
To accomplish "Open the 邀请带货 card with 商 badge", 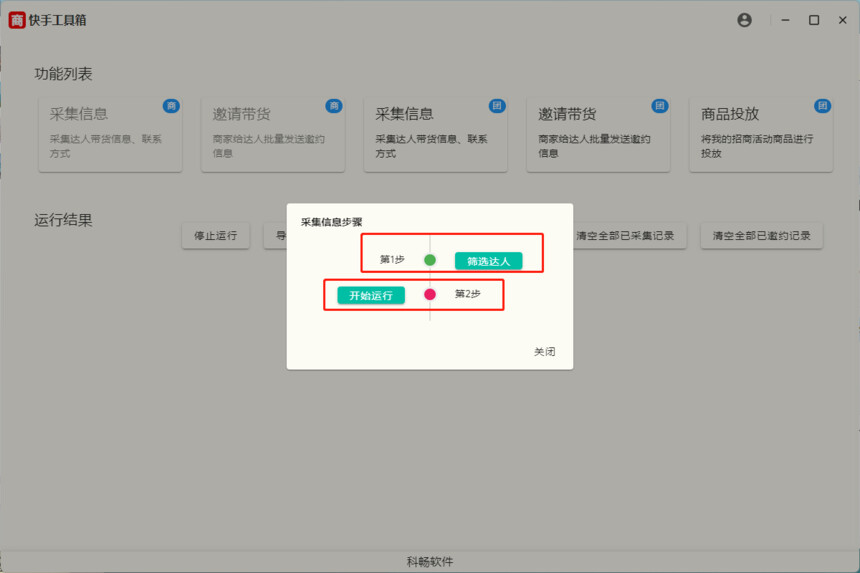I will click(x=273, y=135).
